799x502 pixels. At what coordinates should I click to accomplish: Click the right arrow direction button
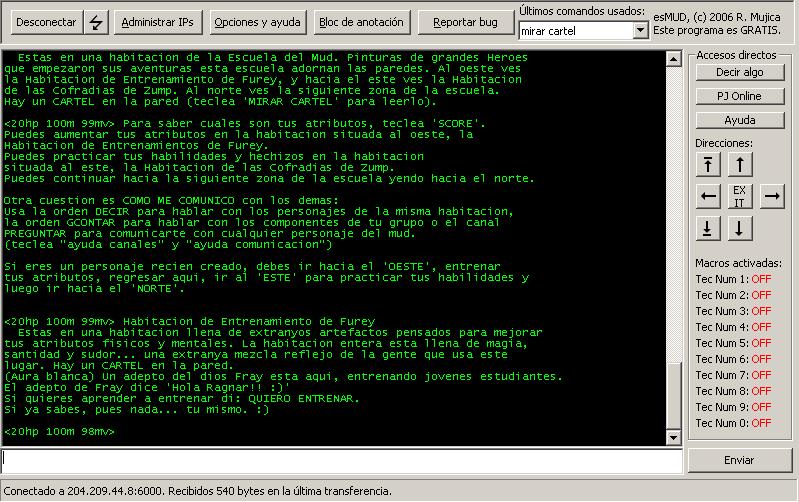772,196
